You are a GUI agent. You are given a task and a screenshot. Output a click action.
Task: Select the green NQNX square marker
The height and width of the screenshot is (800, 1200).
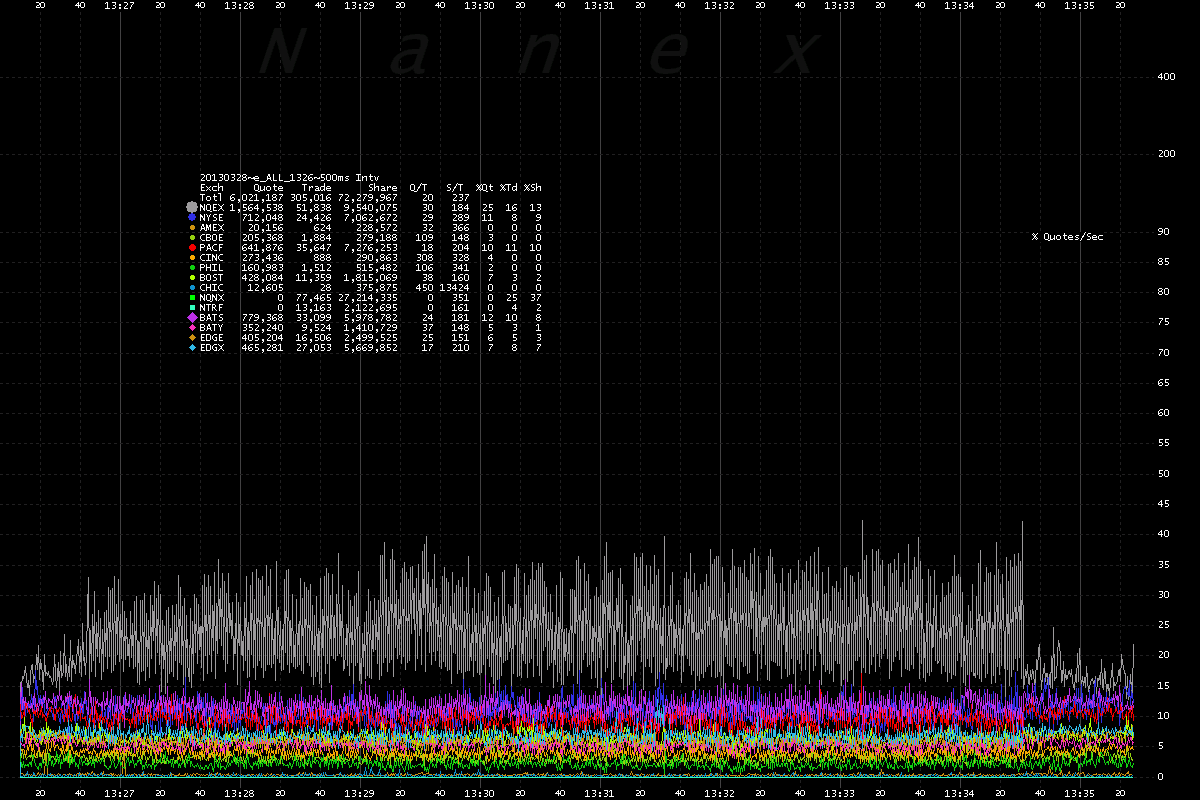pyautogui.click(x=191, y=297)
